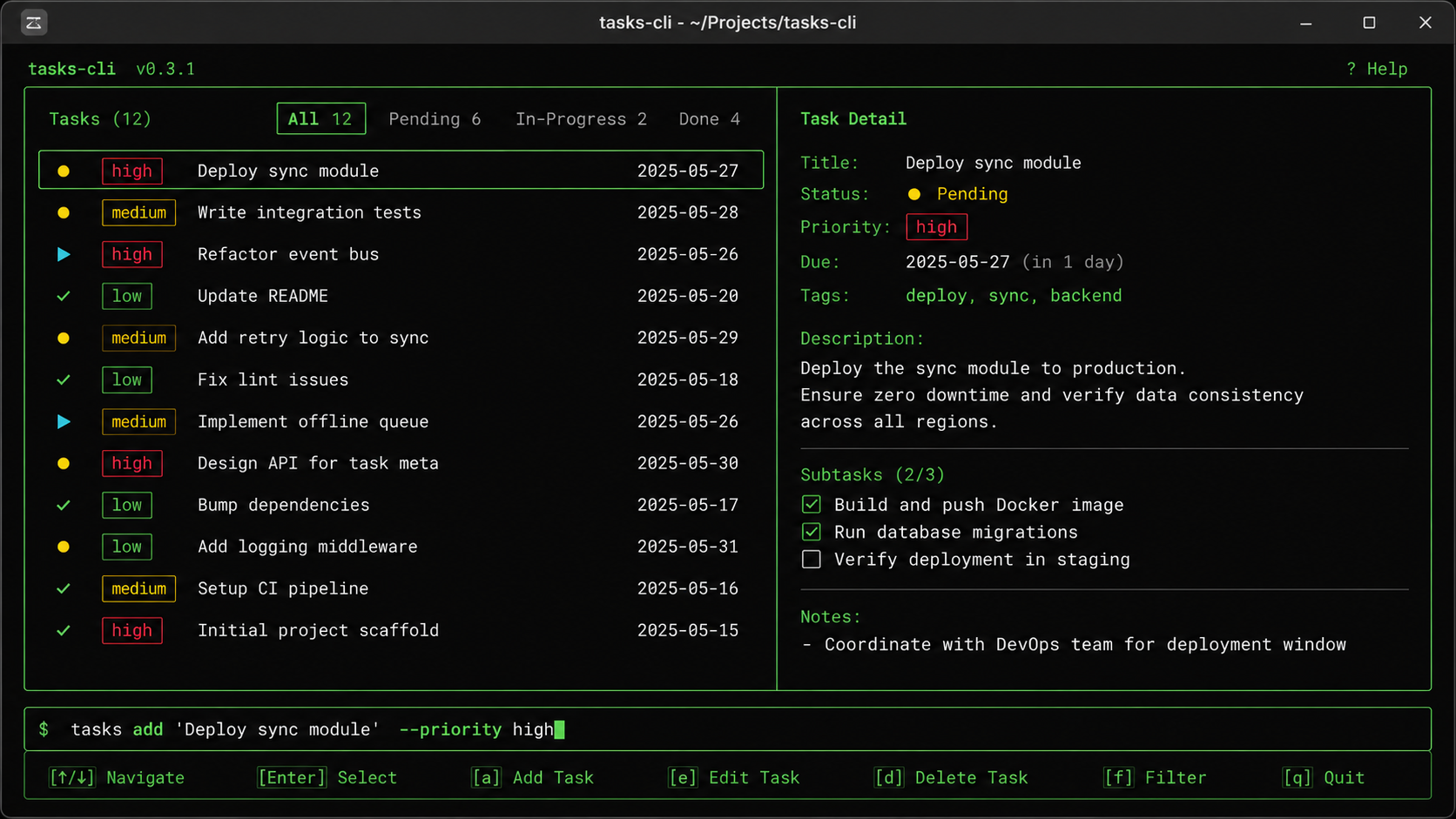This screenshot has height=819, width=1456.
Task: Click low badge on Update README row
Action: [127, 297]
